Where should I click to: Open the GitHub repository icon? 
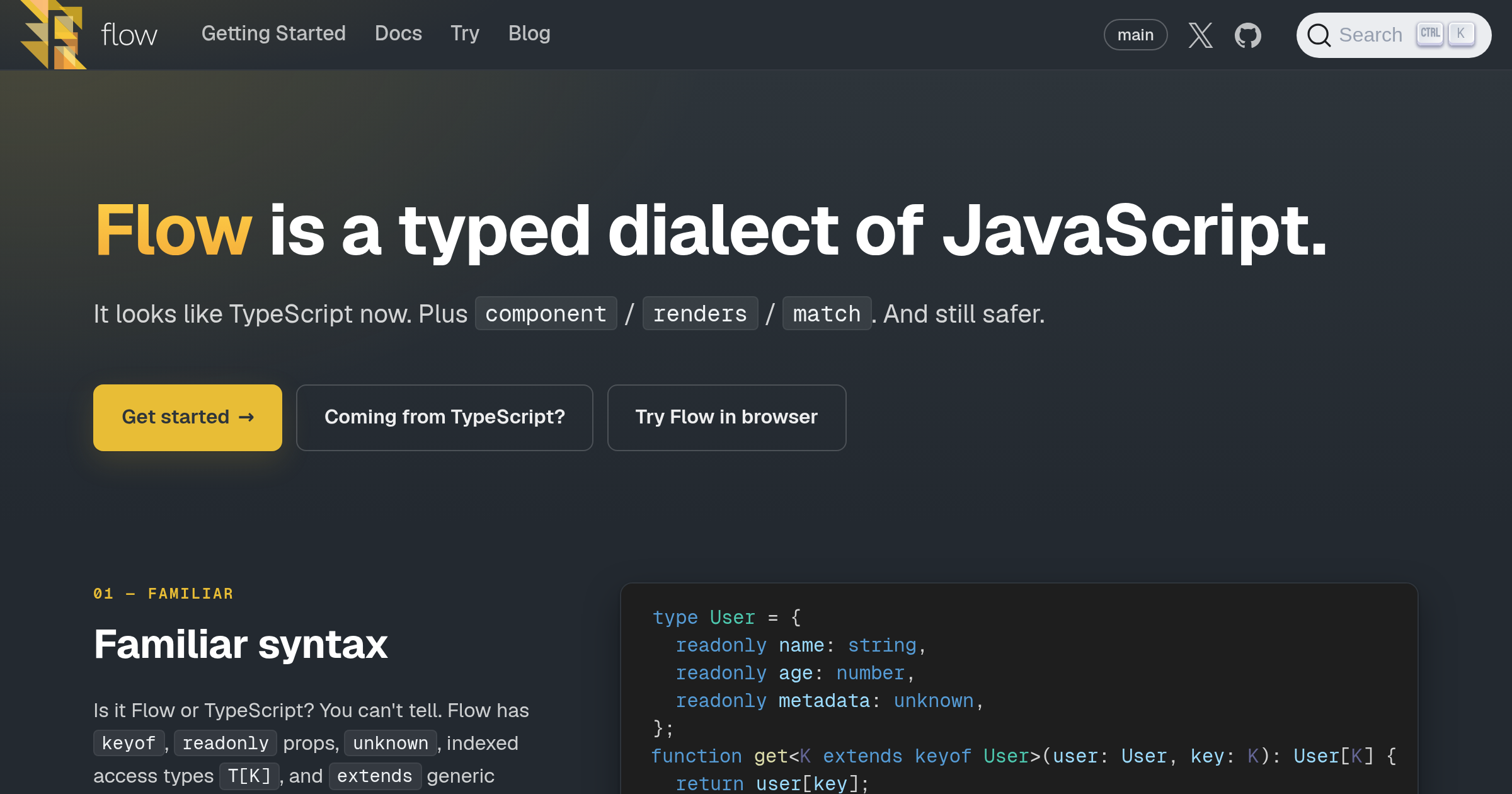click(x=1248, y=35)
